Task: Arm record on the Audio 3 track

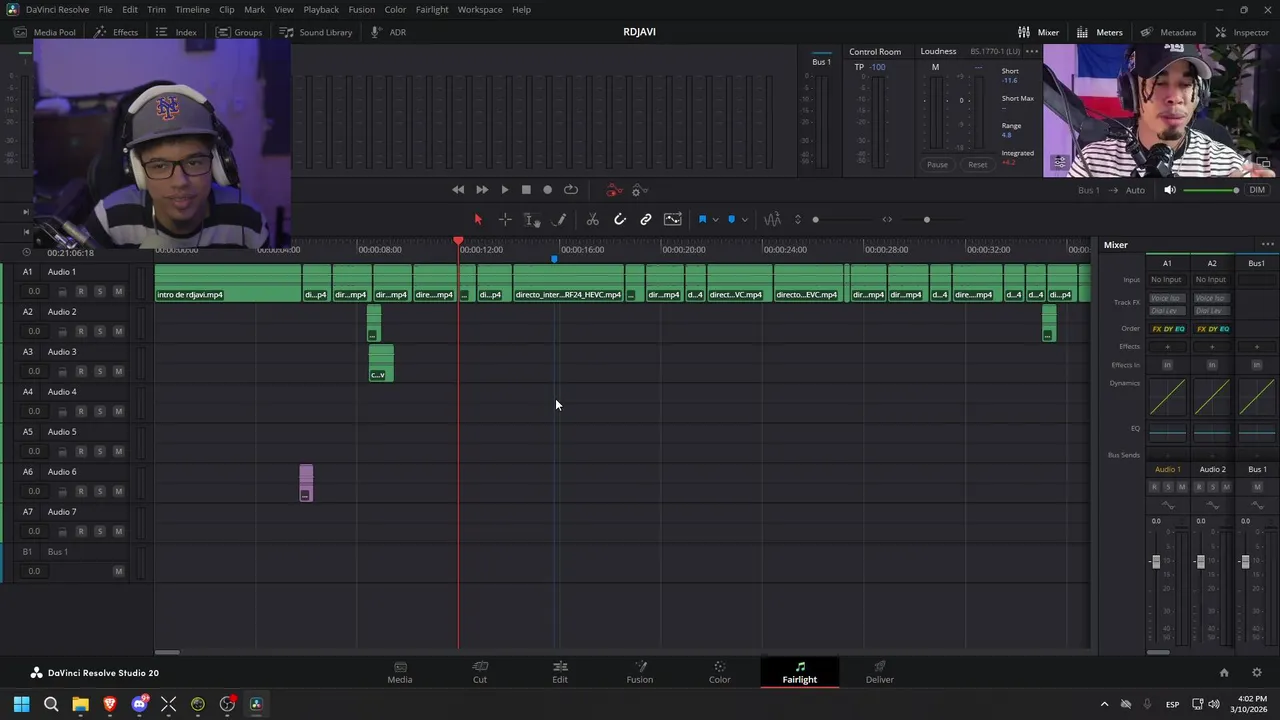Action: 81,371
